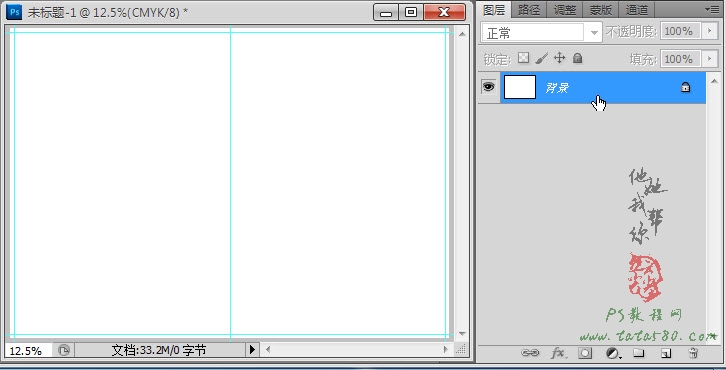The height and width of the screenshot is (370, 726).
Task: Create a new layer group folder
Action: [x=638, y=353]
